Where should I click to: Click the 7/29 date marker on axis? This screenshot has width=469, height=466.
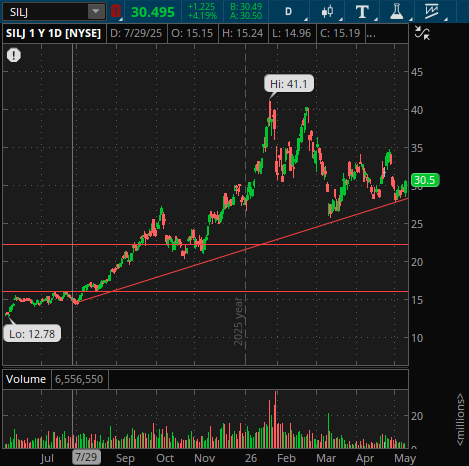(x=86, y=457)
